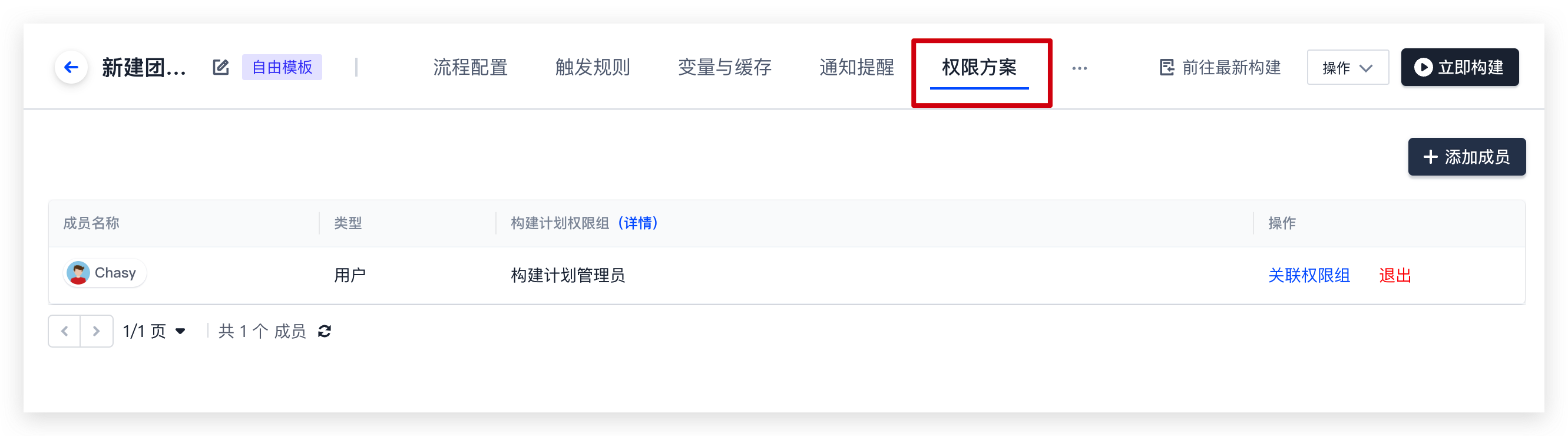Image resolution: width=1568 pixels, height=436 pixels.
Task: Click the blue back arrow icon
Action: click(71, 67)
